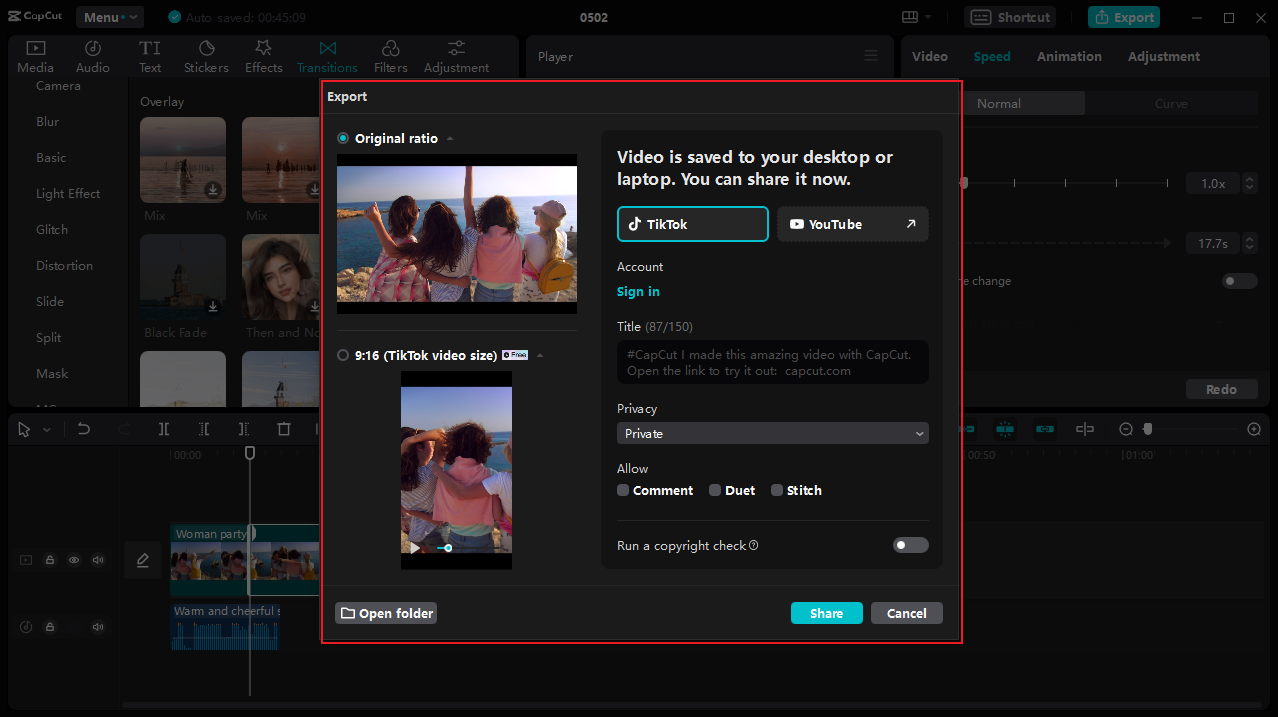Click the Share button

827,613
